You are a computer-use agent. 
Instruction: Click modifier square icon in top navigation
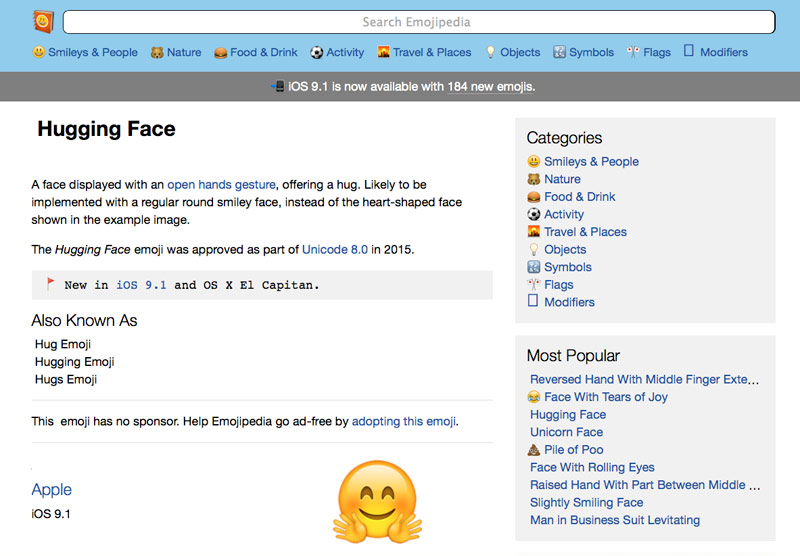click(689, 50)
